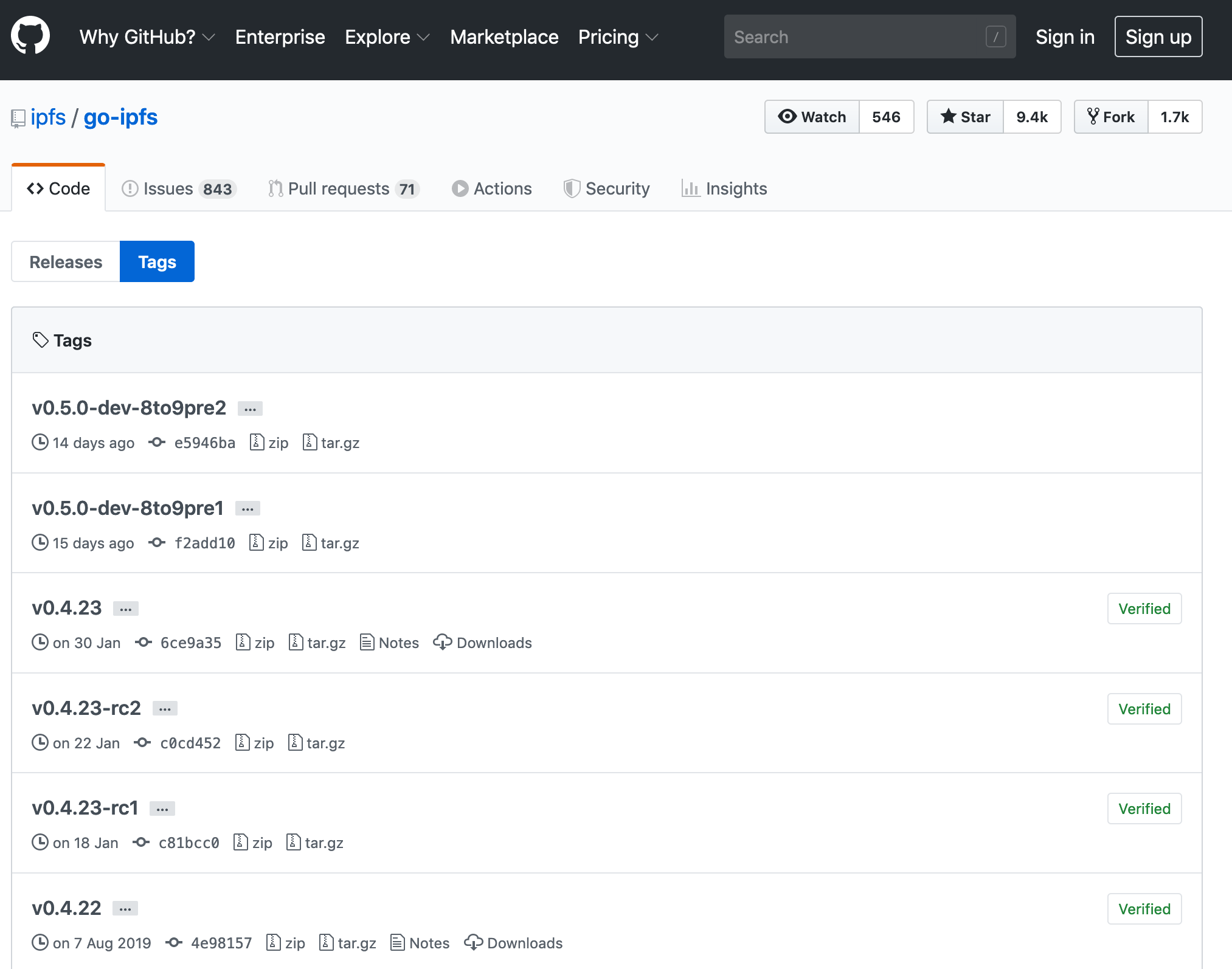Click the Notes document icon for v0.4.22
This screenshot has height=969, width=1232.
[398, 942]
